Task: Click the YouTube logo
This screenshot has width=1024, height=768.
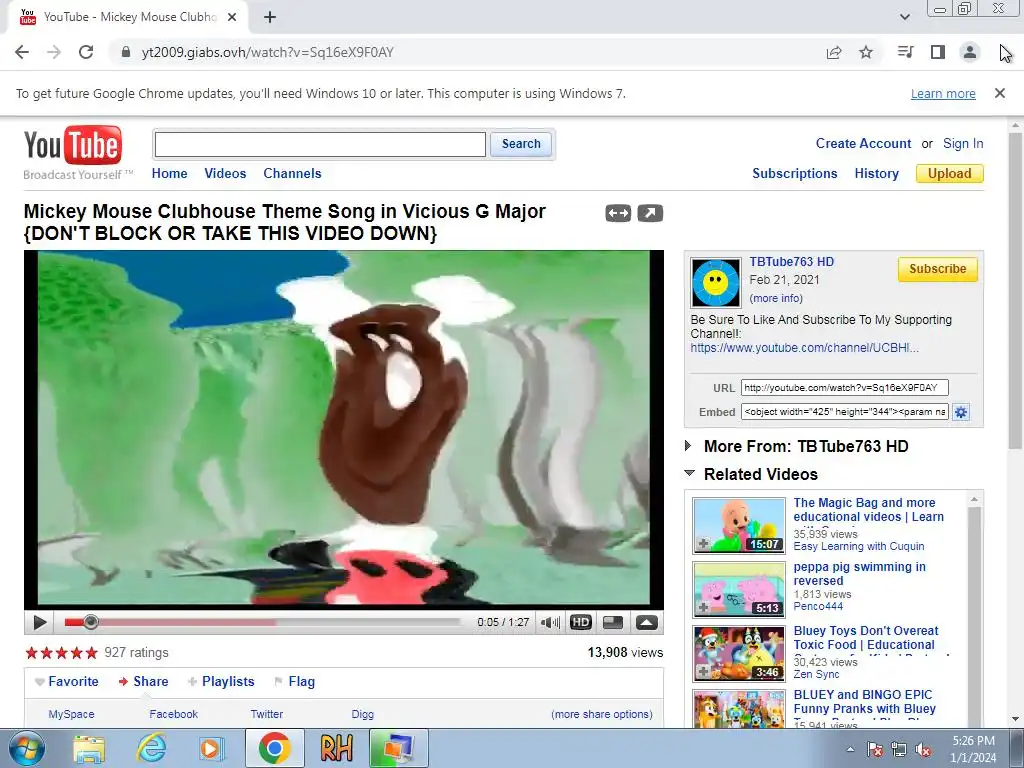Action: 72,146
